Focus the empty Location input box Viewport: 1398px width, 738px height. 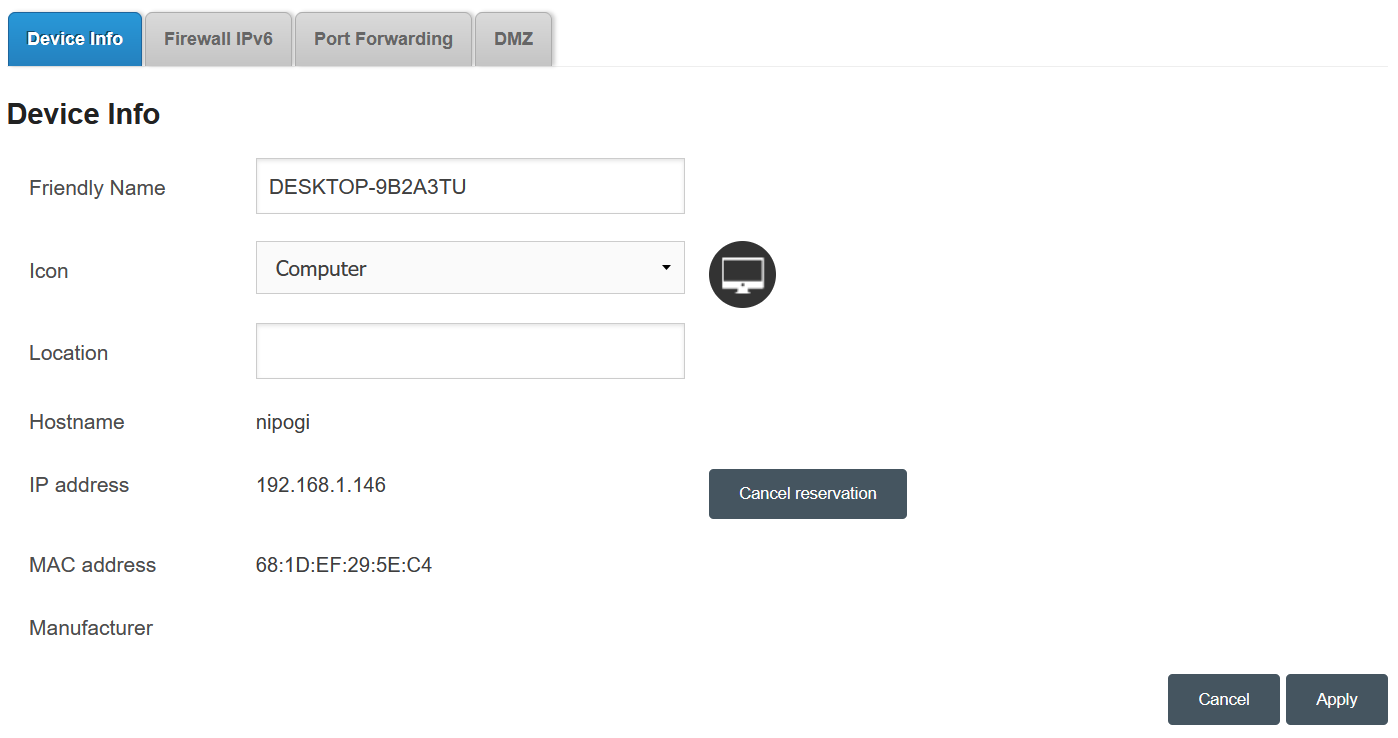pyautogui.click(x=470, y=351)
